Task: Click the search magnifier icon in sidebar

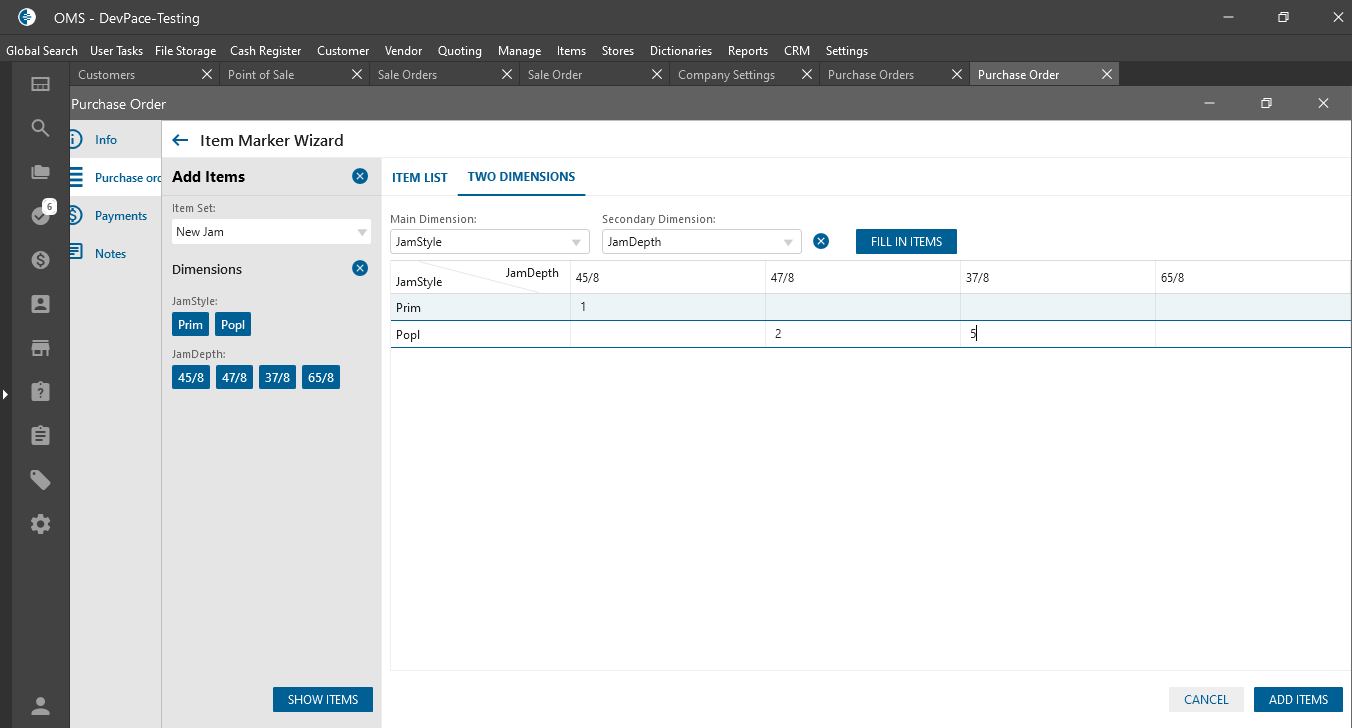Action: (40, 128)
